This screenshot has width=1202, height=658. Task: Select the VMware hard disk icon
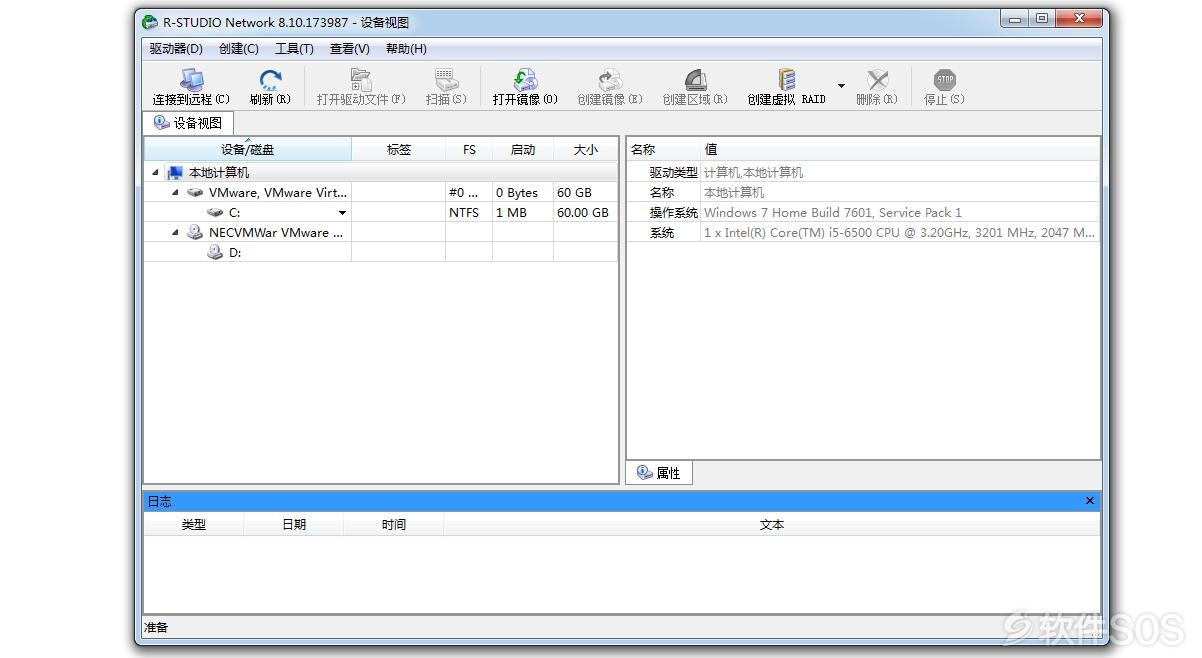pyautogui.click(x=195, y=193)
